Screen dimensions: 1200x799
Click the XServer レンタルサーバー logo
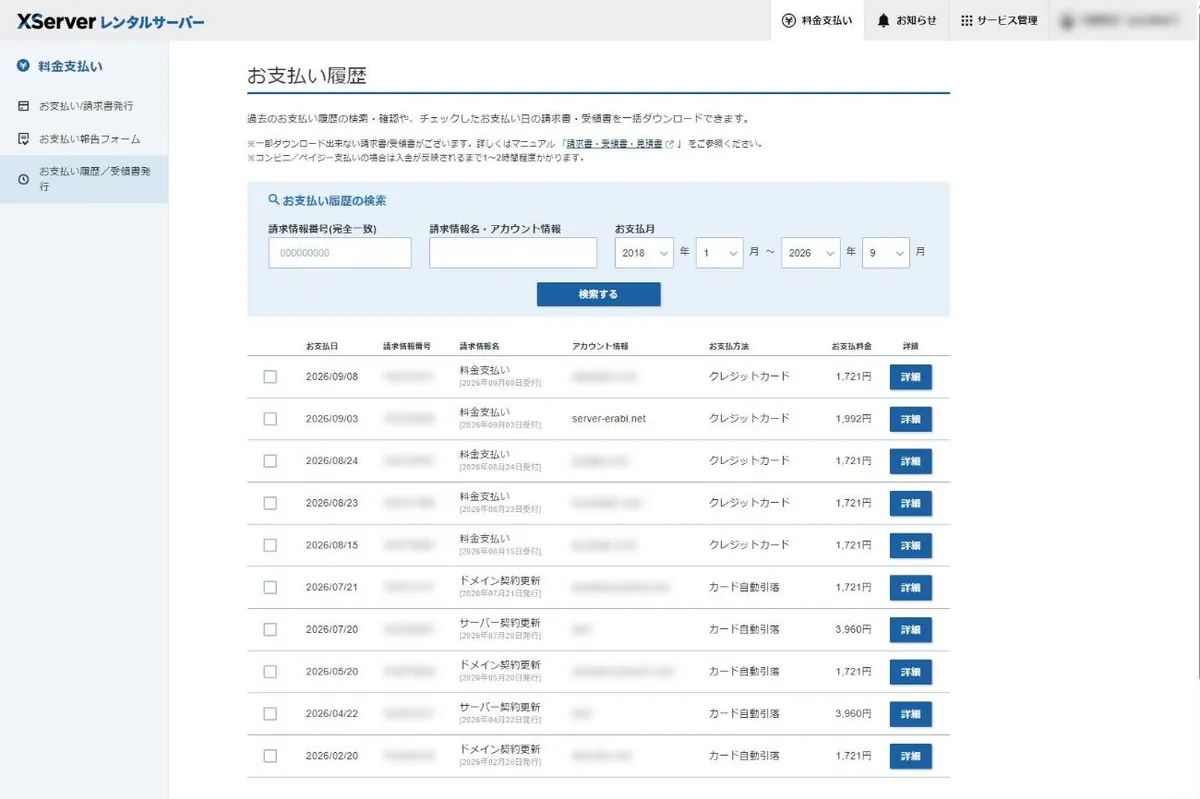(110, 20)
